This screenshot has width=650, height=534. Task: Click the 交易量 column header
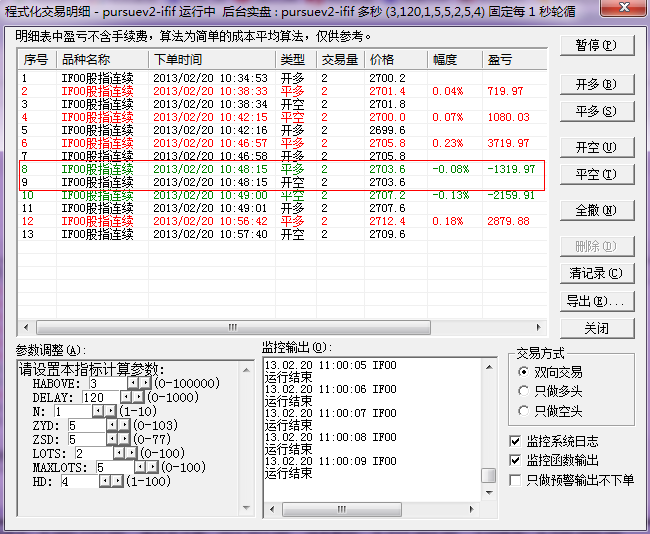point(340,60)
